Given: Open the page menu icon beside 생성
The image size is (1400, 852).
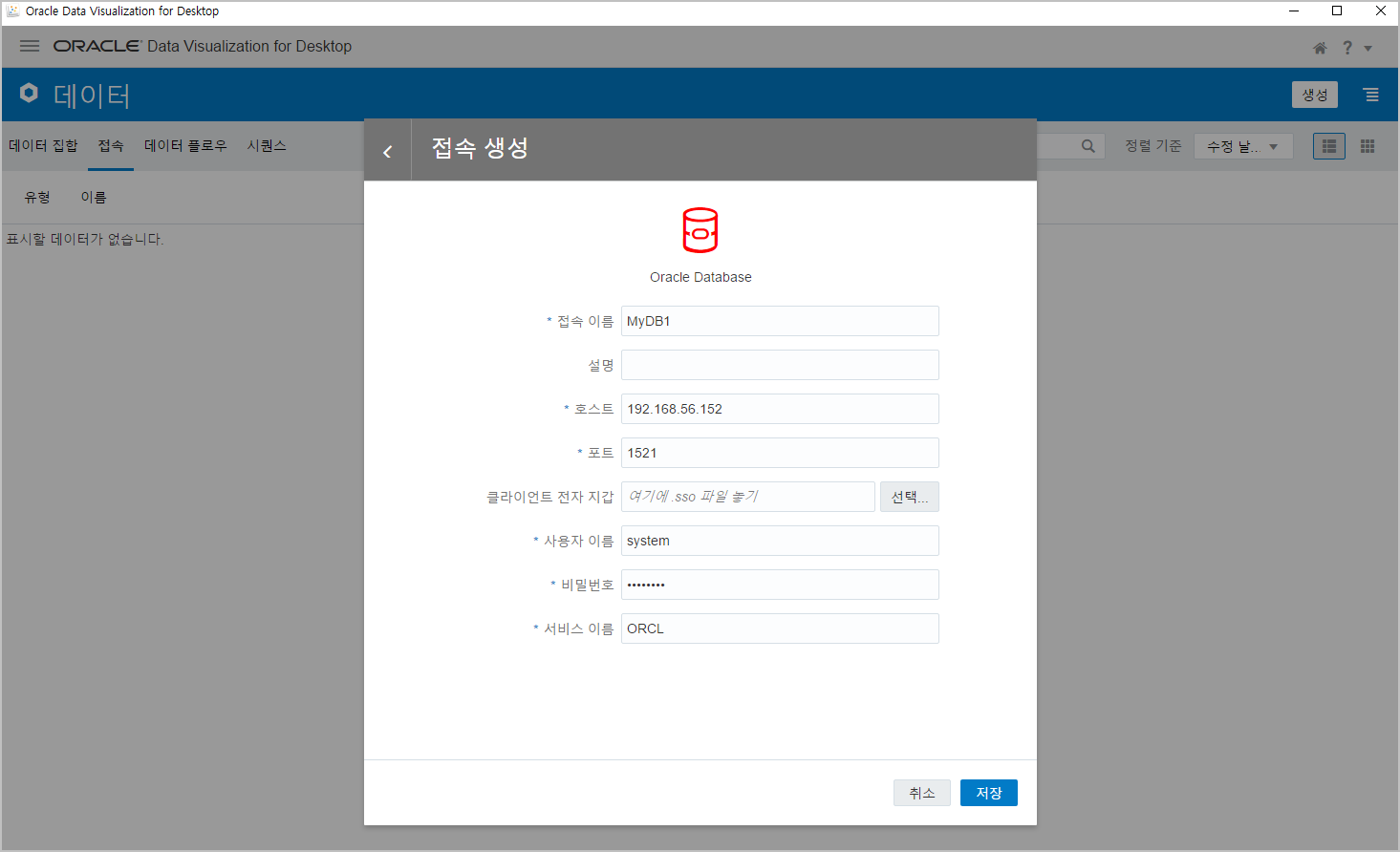Looking at the screenshot, I should [1371, 95].
